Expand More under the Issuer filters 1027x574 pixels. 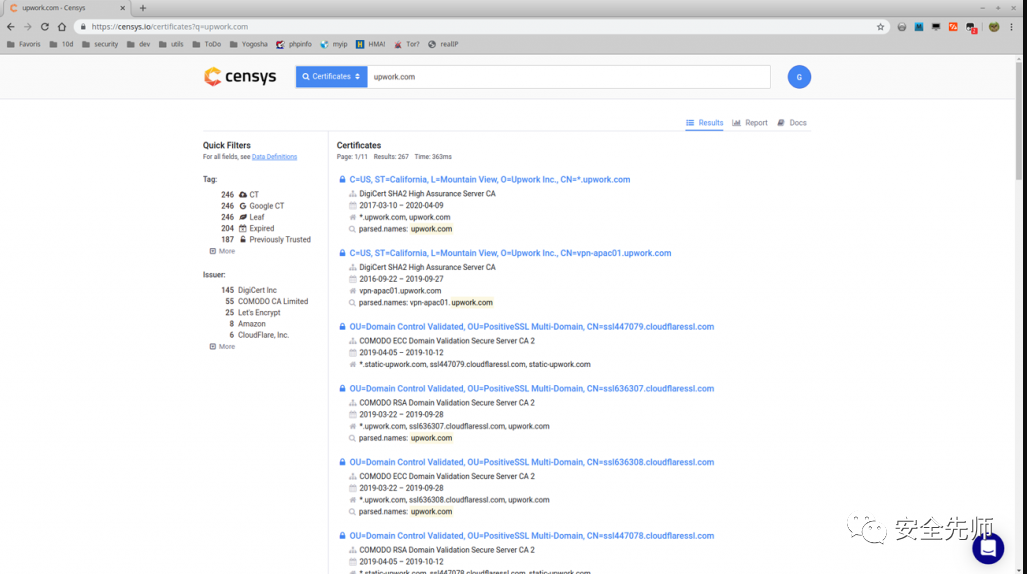[222, 347]
